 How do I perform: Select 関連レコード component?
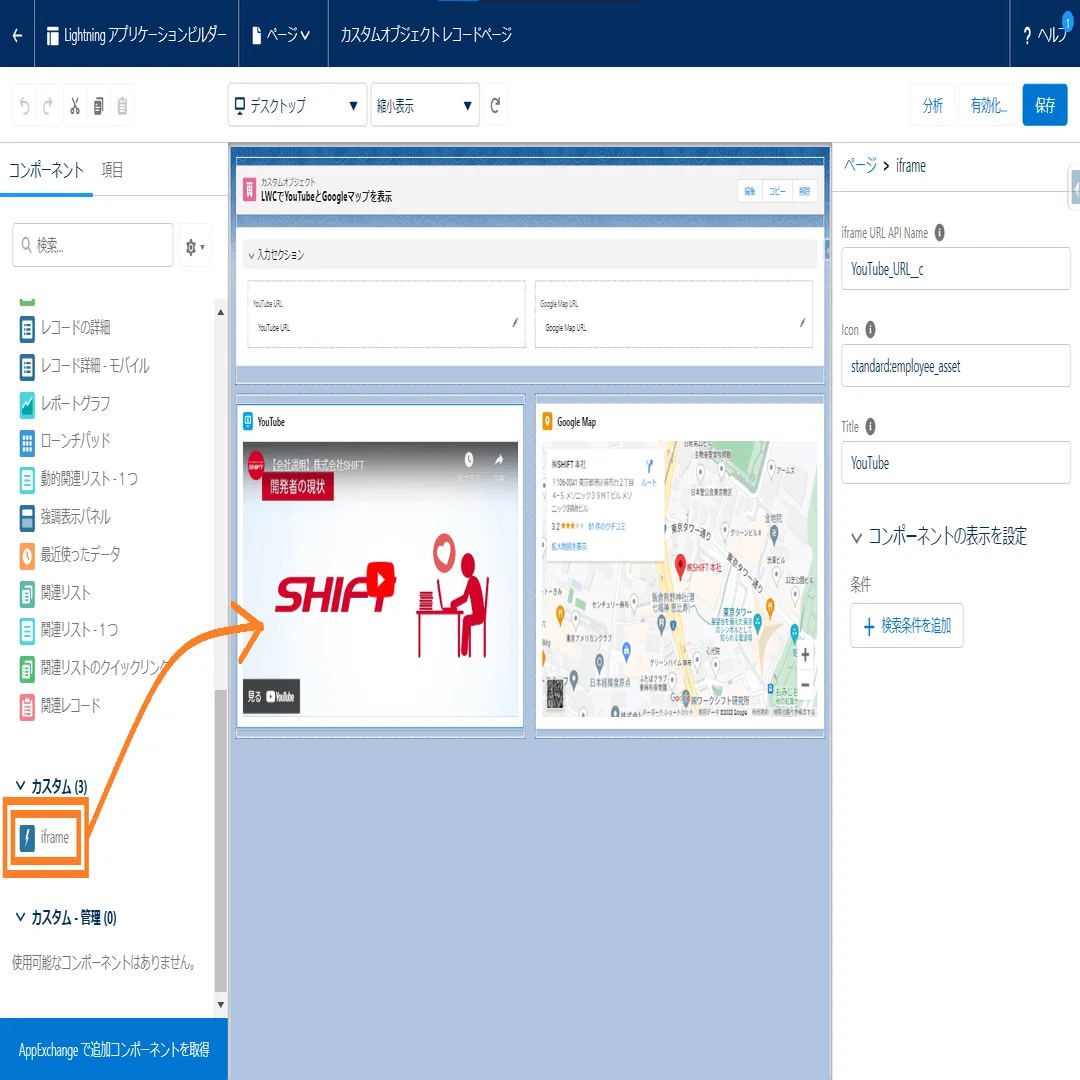[61, 706]
